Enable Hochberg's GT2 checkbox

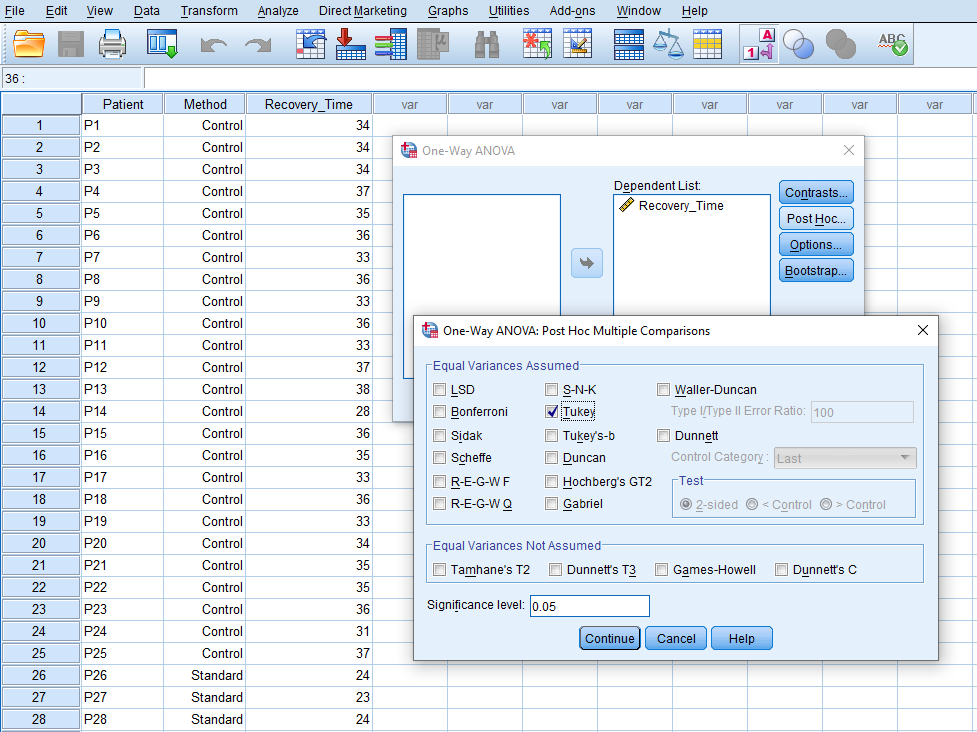tap(551, 482)
